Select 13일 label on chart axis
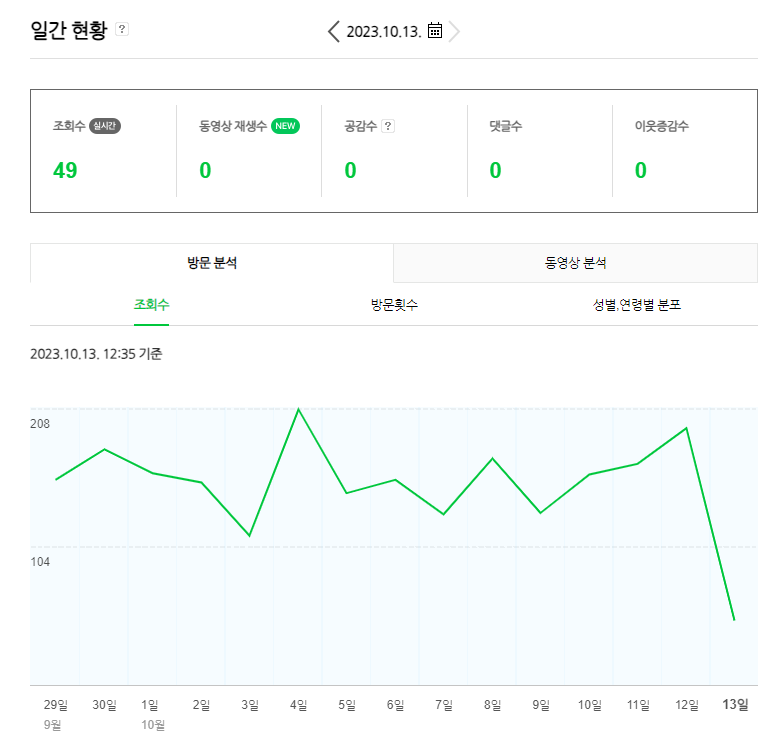775x753 pixels. (x=735, y=705)
